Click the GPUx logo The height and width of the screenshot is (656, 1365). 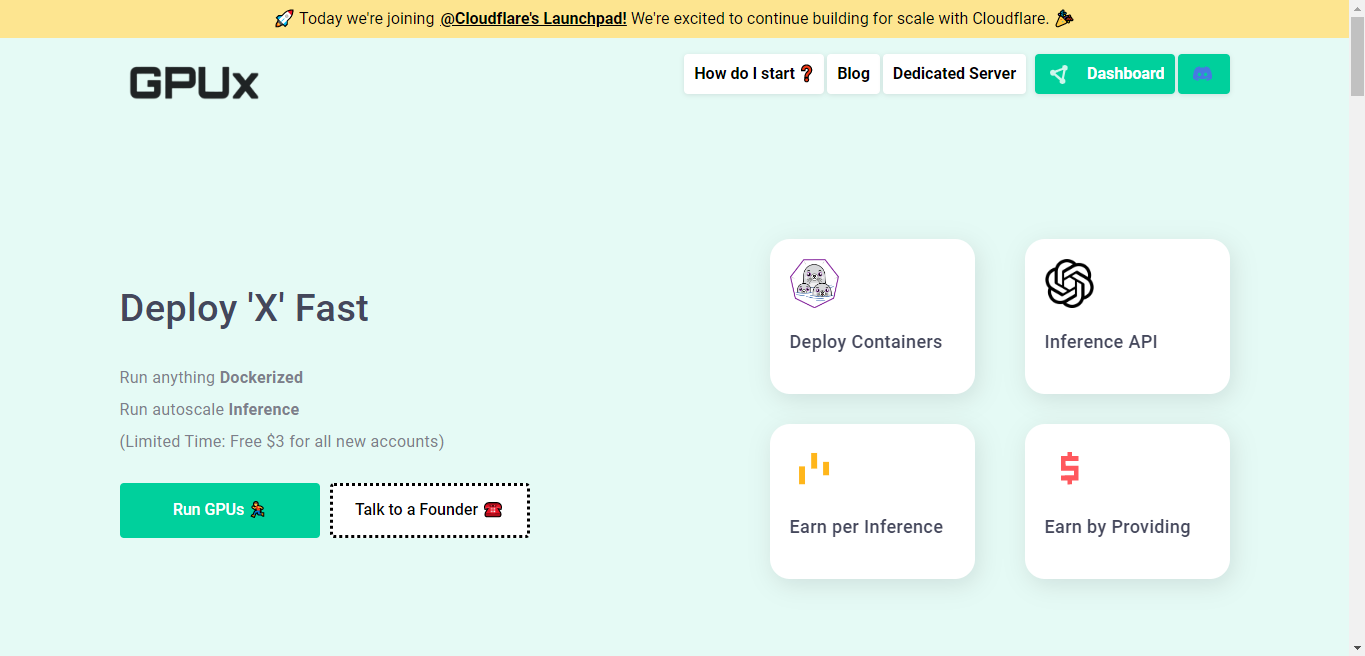pyautogui.click(x=194, y=83)
